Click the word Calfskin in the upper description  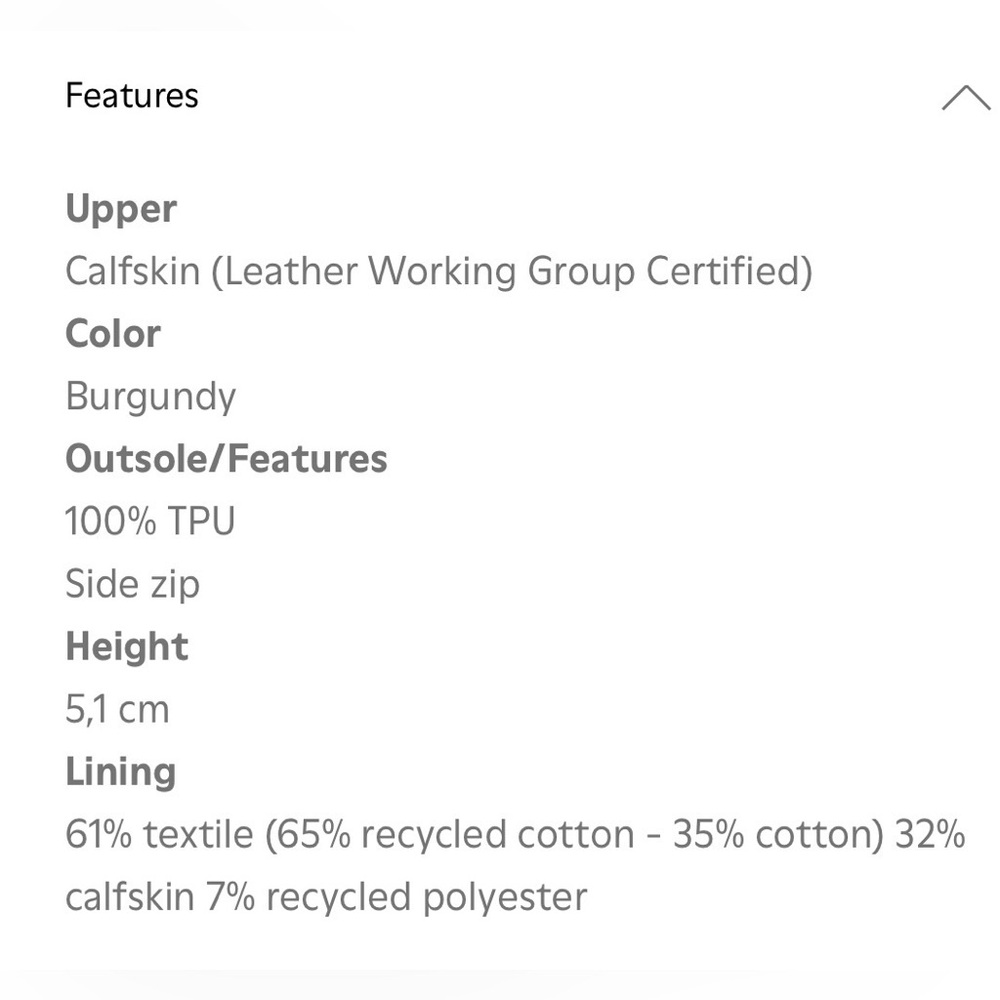pyautogui.click(x=133, y=271)
